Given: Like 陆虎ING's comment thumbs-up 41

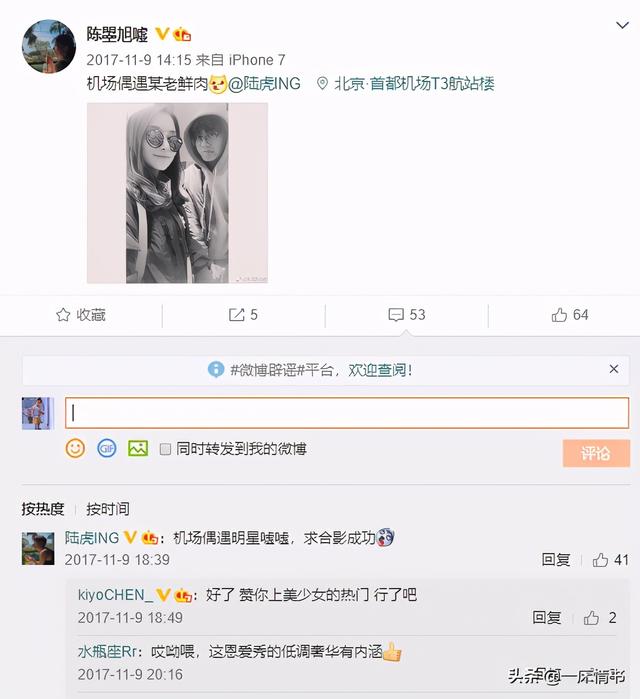Looking at the screenshot, I should point(600,559).
